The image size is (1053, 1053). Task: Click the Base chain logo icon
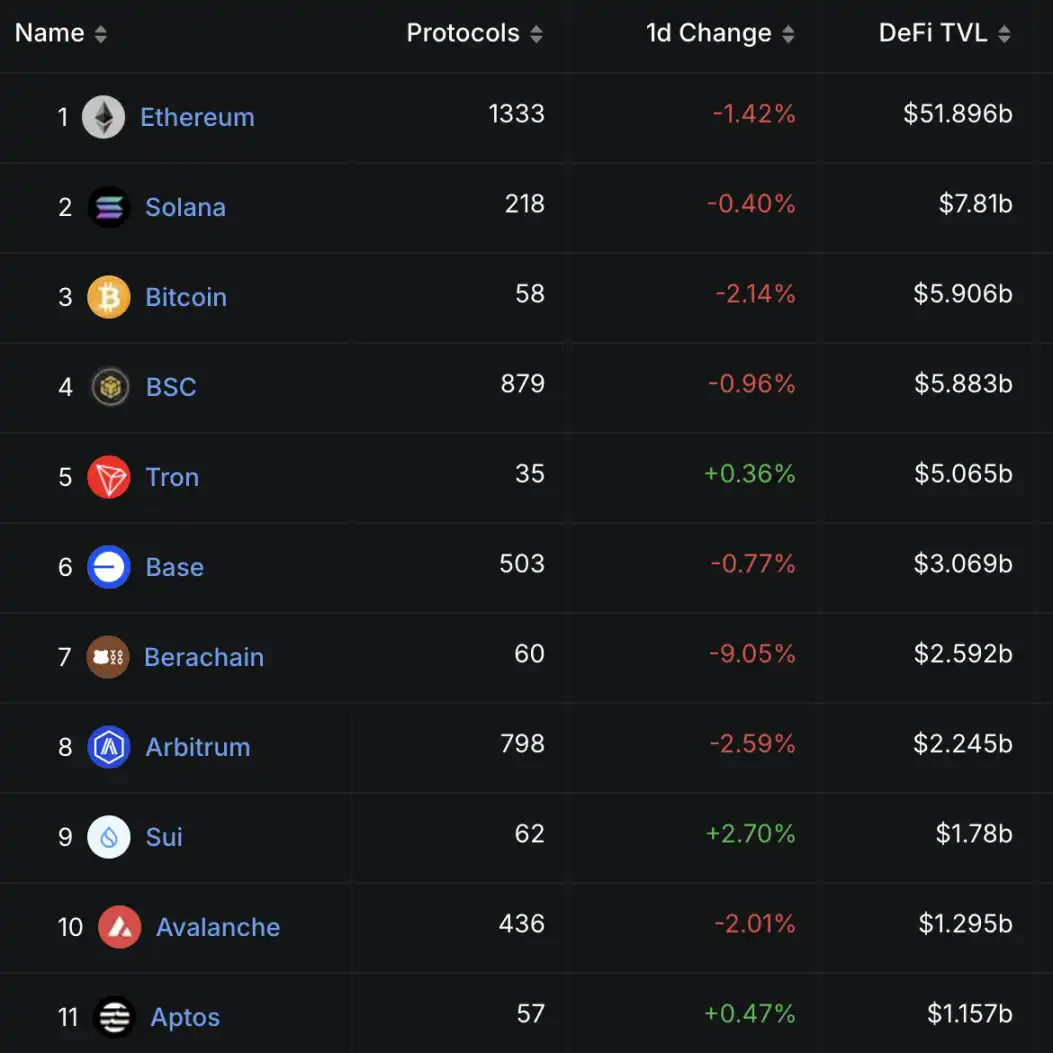click(x=108, y=567)
